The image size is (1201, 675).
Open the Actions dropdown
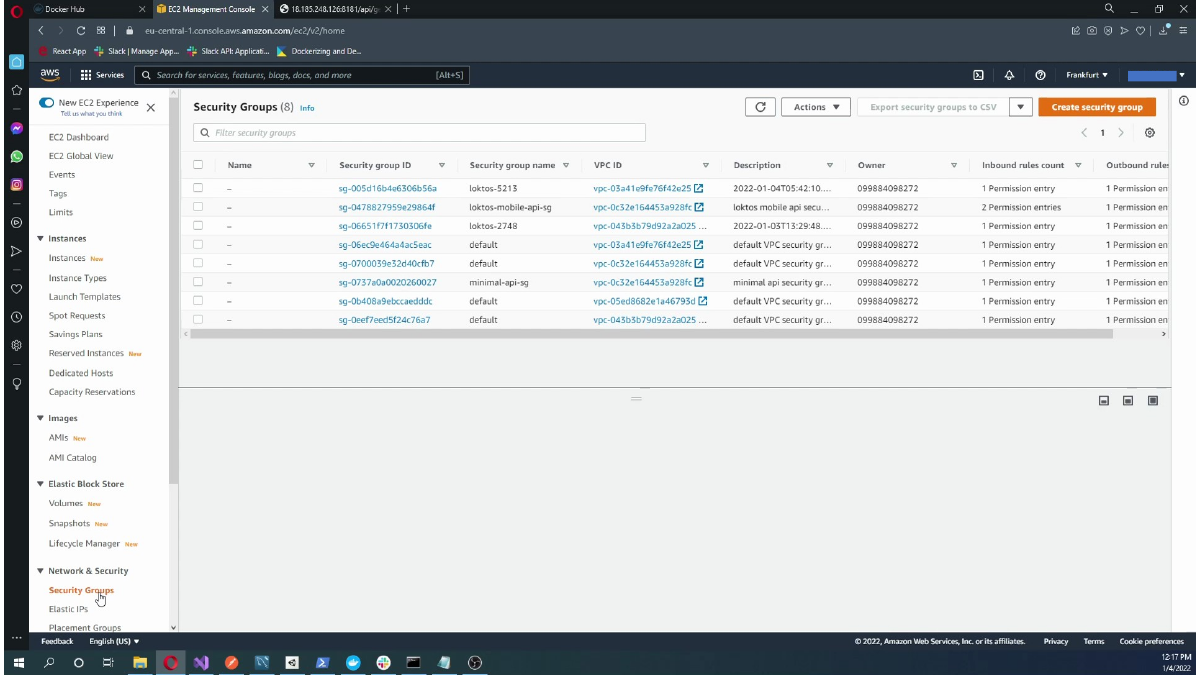click(816, 107)
